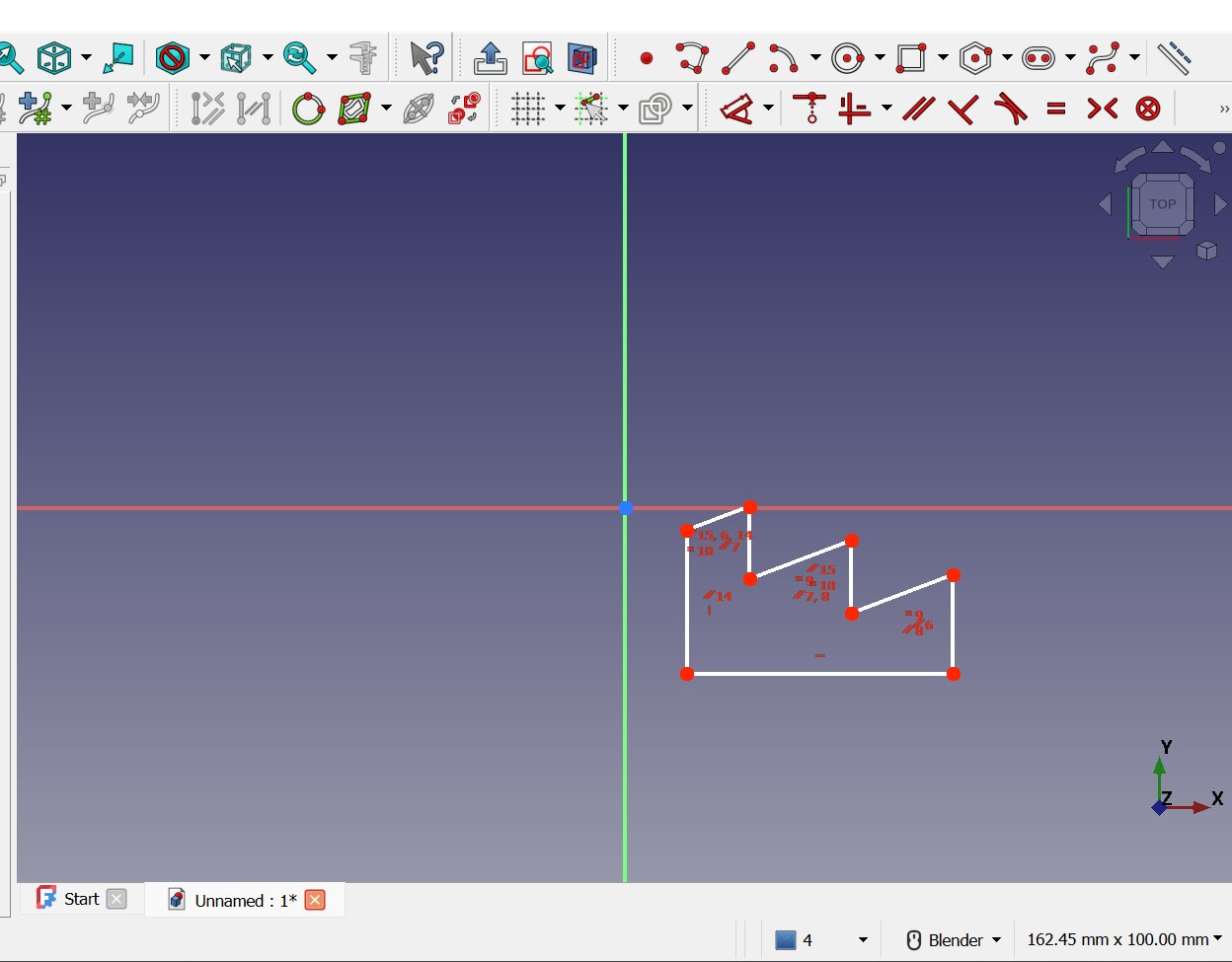Click the bounding box selection icon
The image size is (1232, 962).
click(235, 58)
